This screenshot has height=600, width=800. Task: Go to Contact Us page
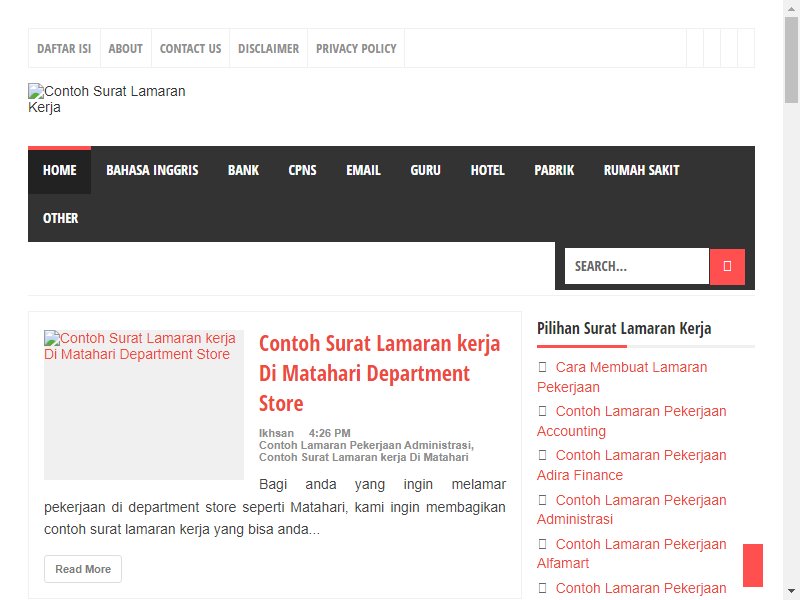(x=190, y=48)
